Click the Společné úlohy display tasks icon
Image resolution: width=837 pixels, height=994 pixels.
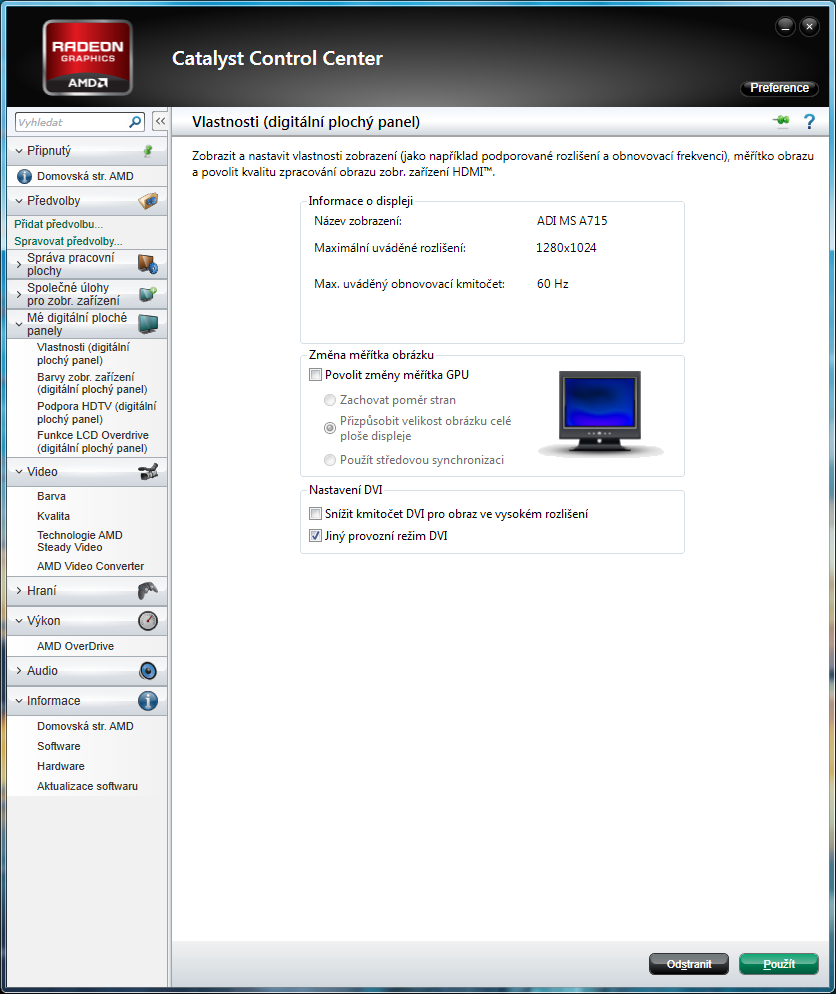[148, 294]
